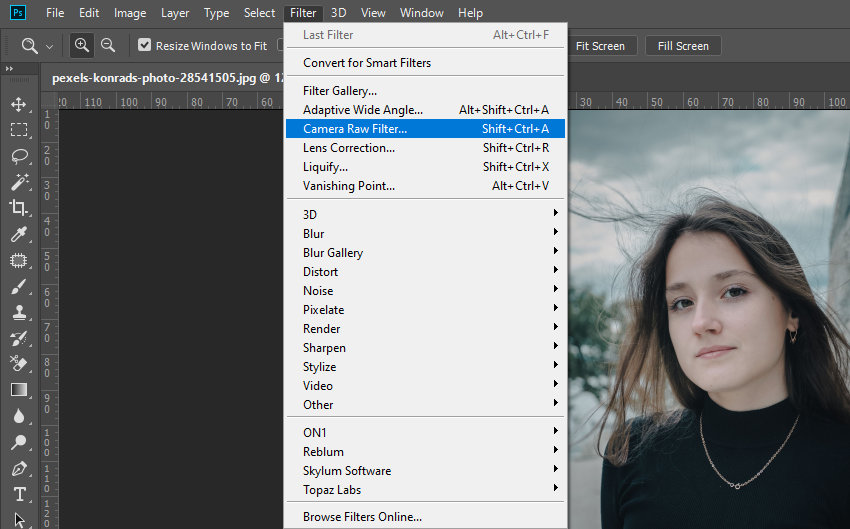This screenshot has height=529, width=850.
Task: Expand the 3D filter submenu
Action: point(426,214)
